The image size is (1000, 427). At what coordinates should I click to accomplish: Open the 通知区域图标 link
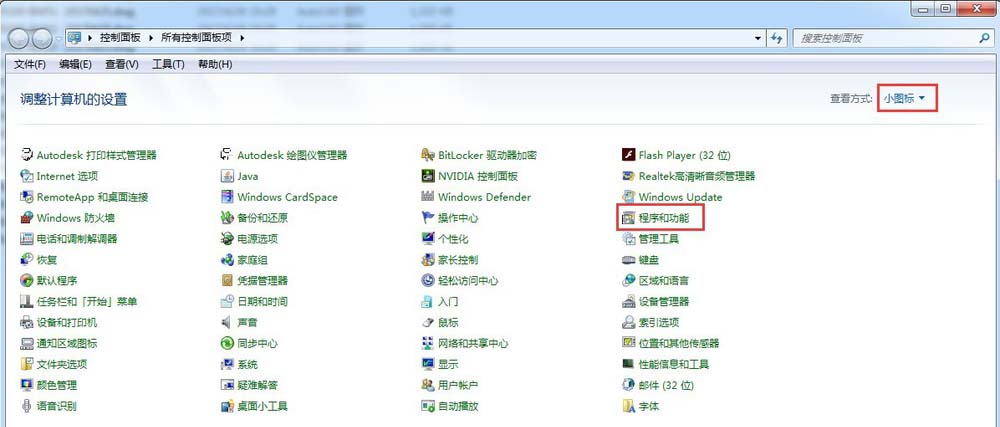(x=67, y=344)
